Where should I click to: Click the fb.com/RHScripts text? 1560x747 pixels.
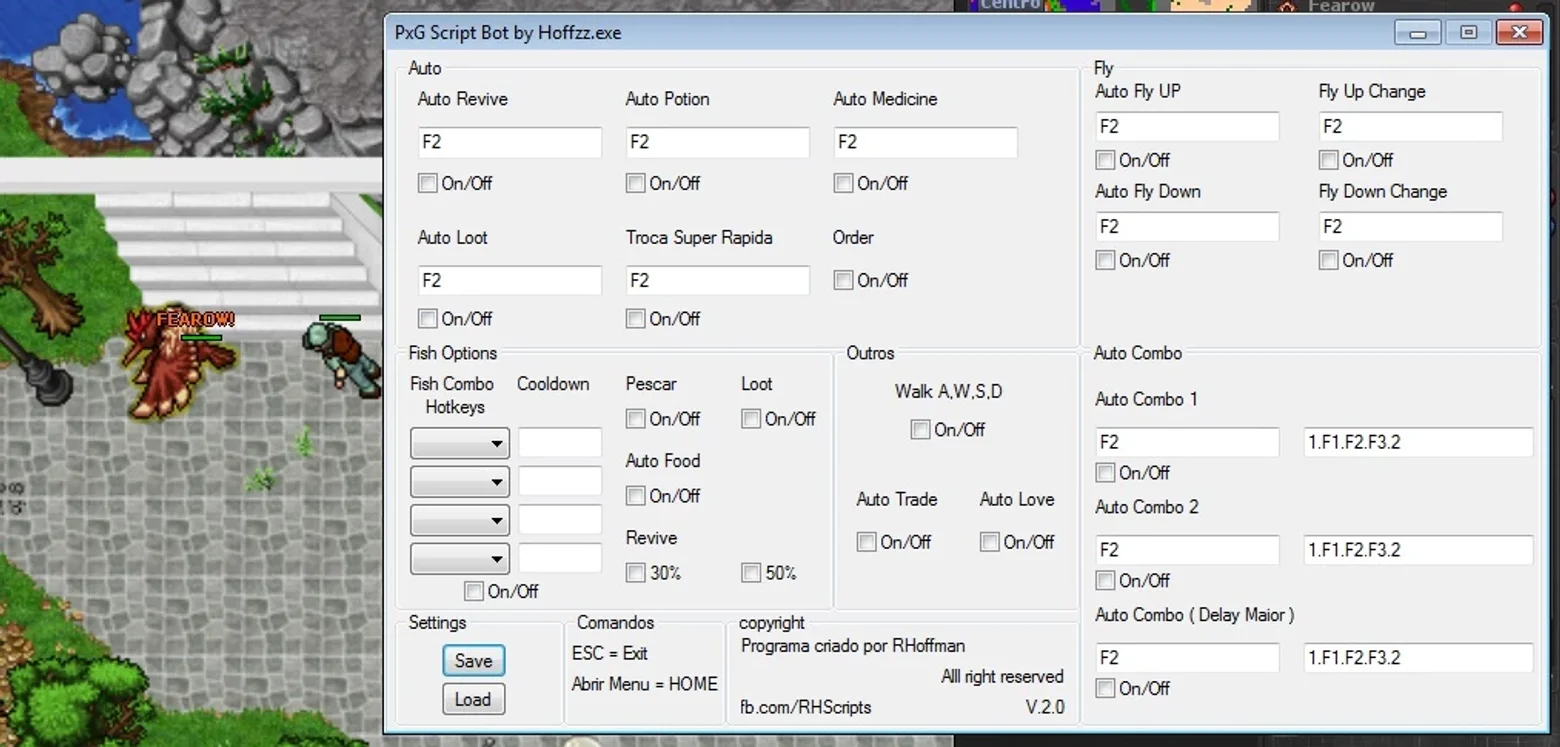(x=805, y=707)
